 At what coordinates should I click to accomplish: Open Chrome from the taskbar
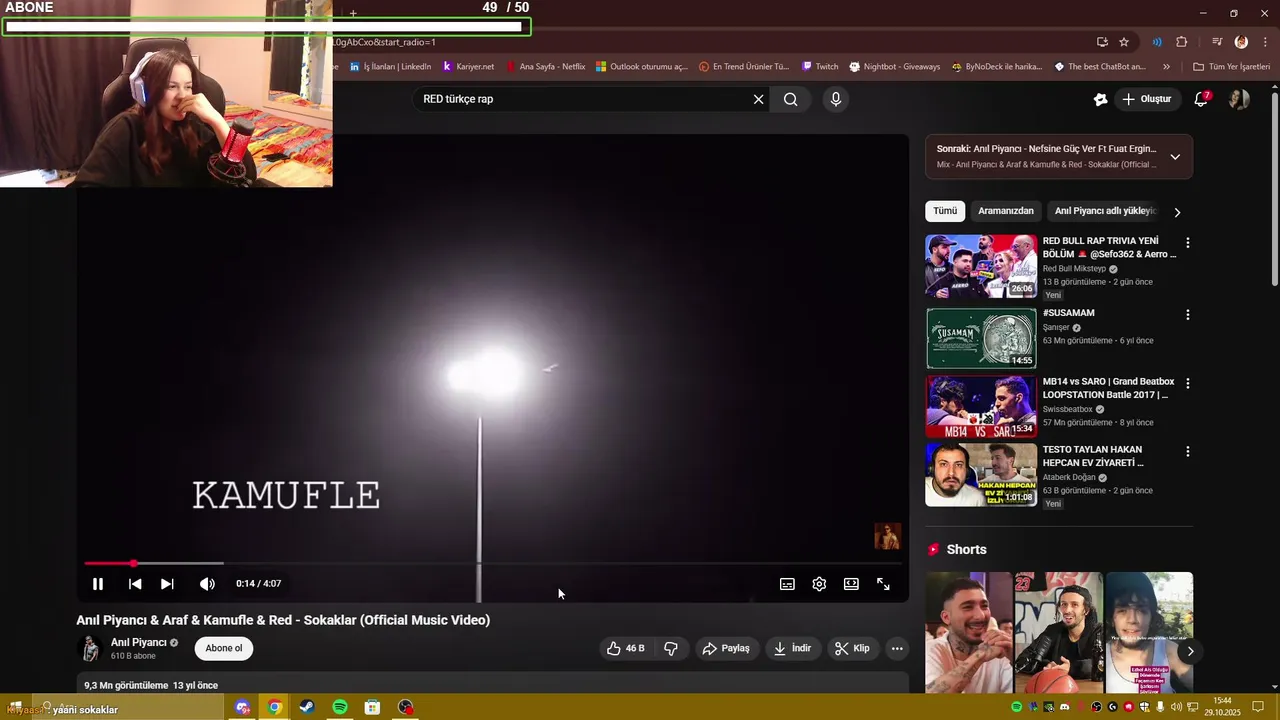[x=274, y=707]
